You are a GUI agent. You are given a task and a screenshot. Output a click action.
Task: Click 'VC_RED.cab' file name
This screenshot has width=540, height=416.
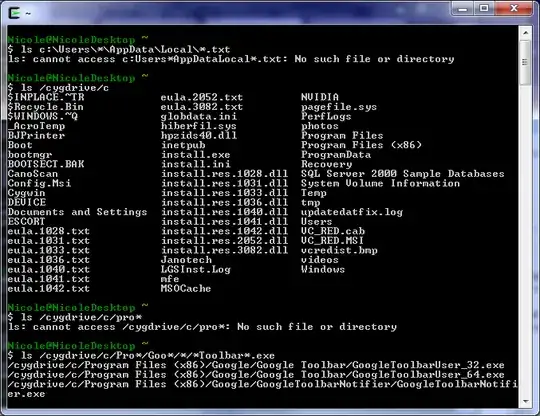[333, 231]
